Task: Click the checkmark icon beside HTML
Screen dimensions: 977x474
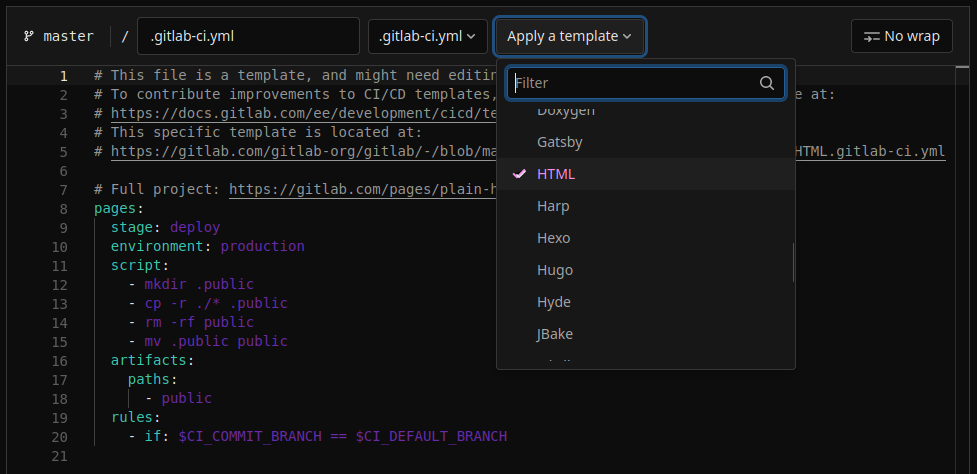Action: pyautogui.click(x=519, y=174)
